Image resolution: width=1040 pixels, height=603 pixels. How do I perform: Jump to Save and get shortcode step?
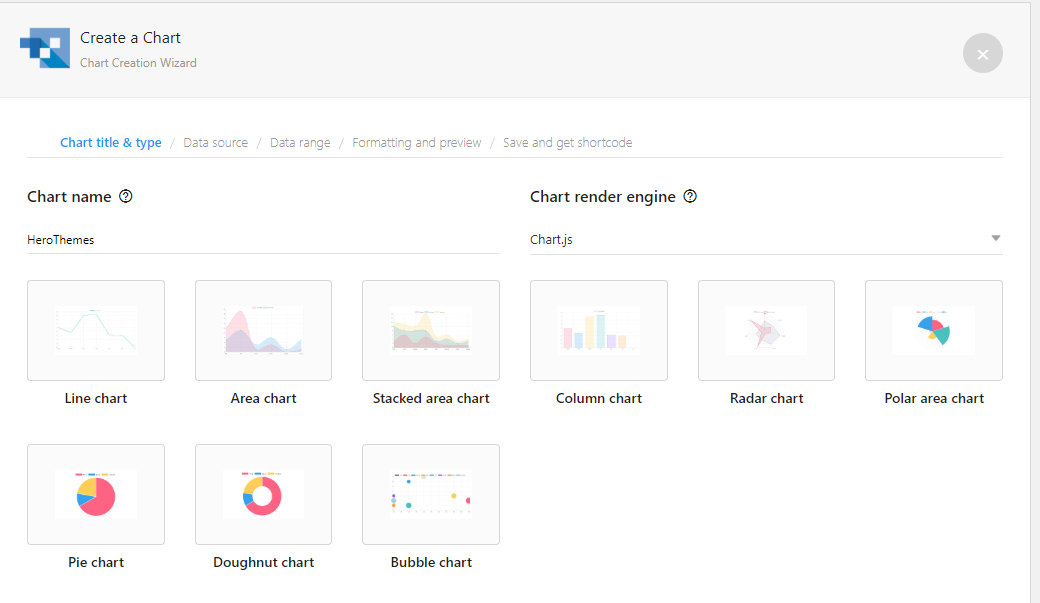point(567,143)
